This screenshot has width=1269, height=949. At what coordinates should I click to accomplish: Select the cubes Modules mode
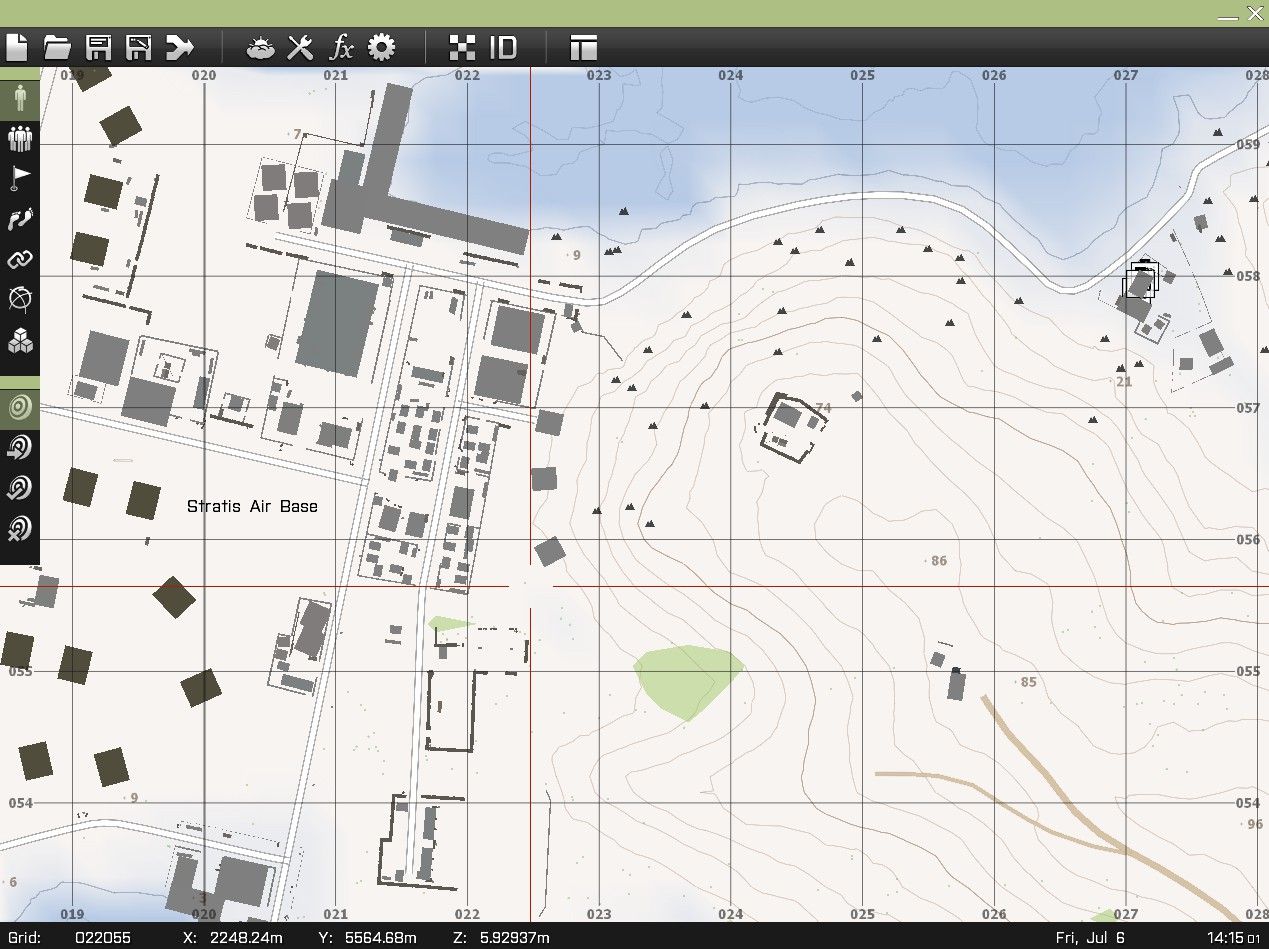point(20,342)
